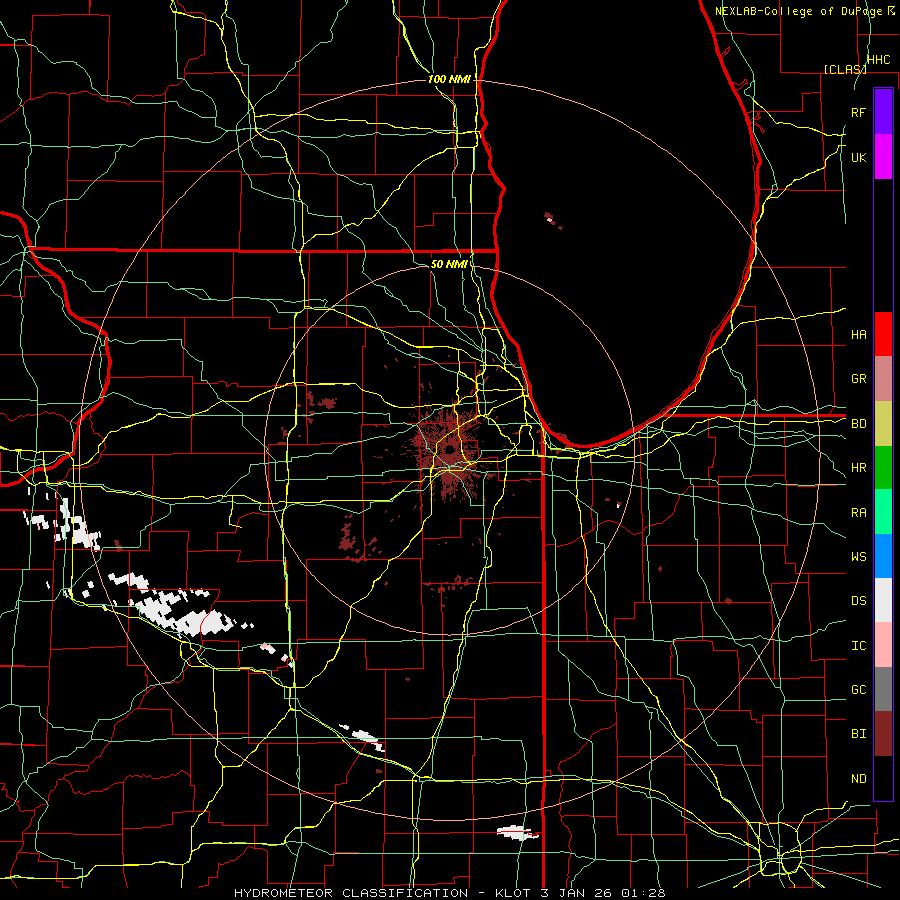Click the green HR legend swatch
900x900 pixels.
[x=883, y=468]
